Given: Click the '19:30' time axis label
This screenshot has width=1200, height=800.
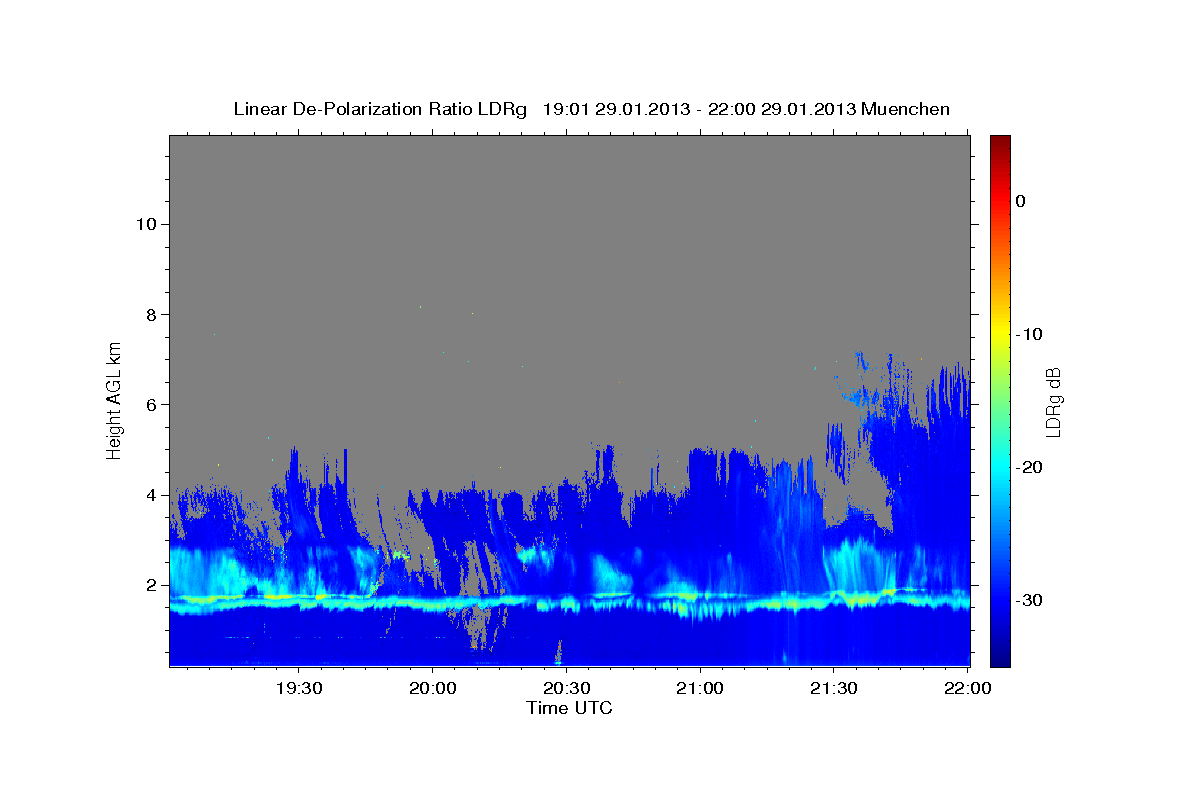Looking at the screenshot, I should click(x=298, y=688).
